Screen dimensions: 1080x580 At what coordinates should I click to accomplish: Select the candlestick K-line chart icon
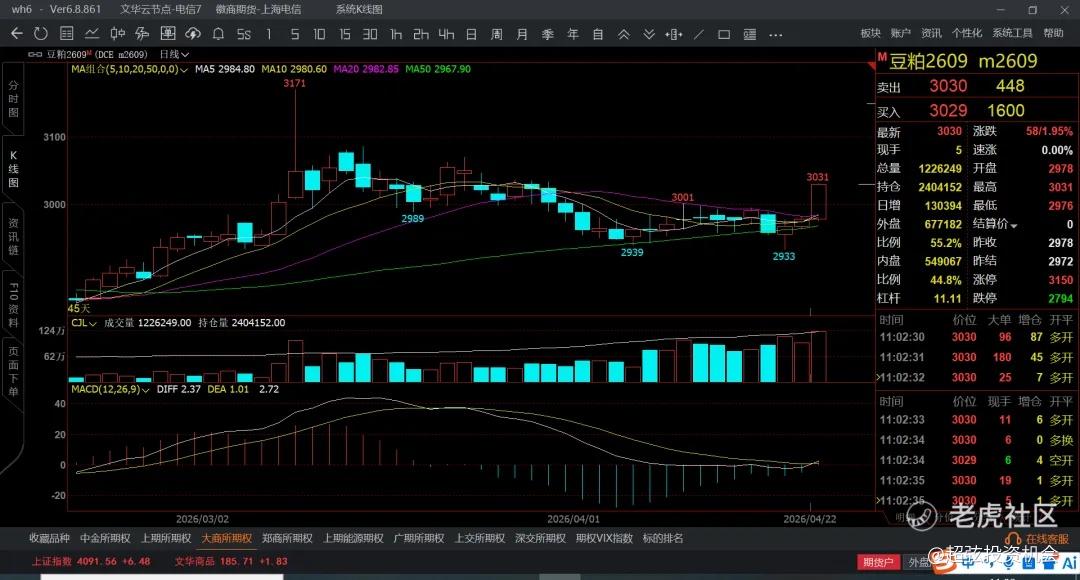(x=117, y=34)
